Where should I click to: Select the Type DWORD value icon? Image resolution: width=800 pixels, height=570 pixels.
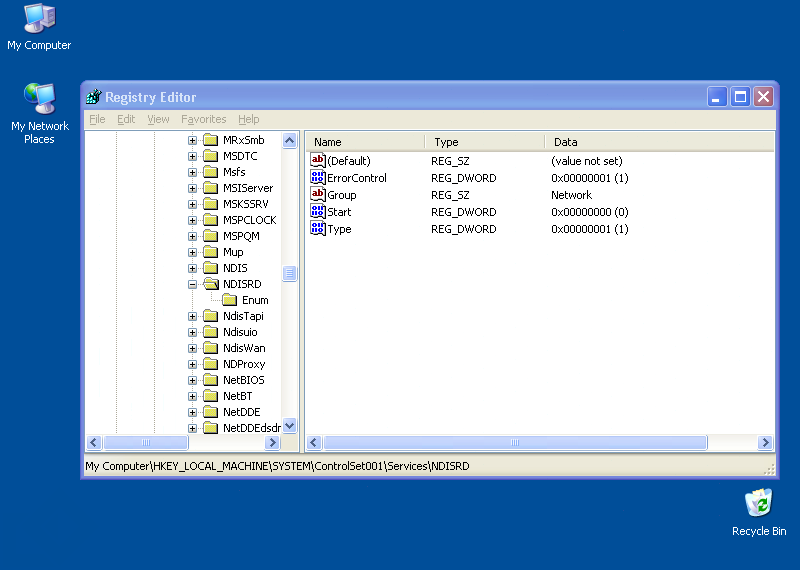click(x=317, y=229)
